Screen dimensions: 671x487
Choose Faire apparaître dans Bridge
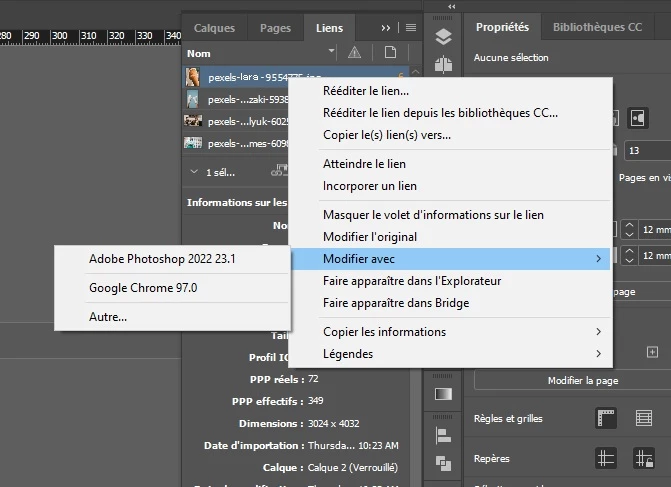[451, 303]
